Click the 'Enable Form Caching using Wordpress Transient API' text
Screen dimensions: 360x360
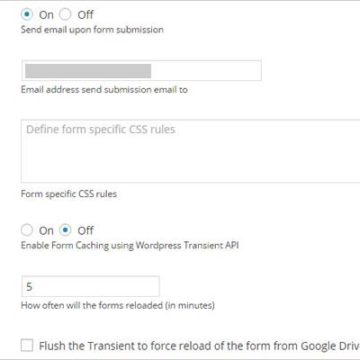click(x=130, y=246)
